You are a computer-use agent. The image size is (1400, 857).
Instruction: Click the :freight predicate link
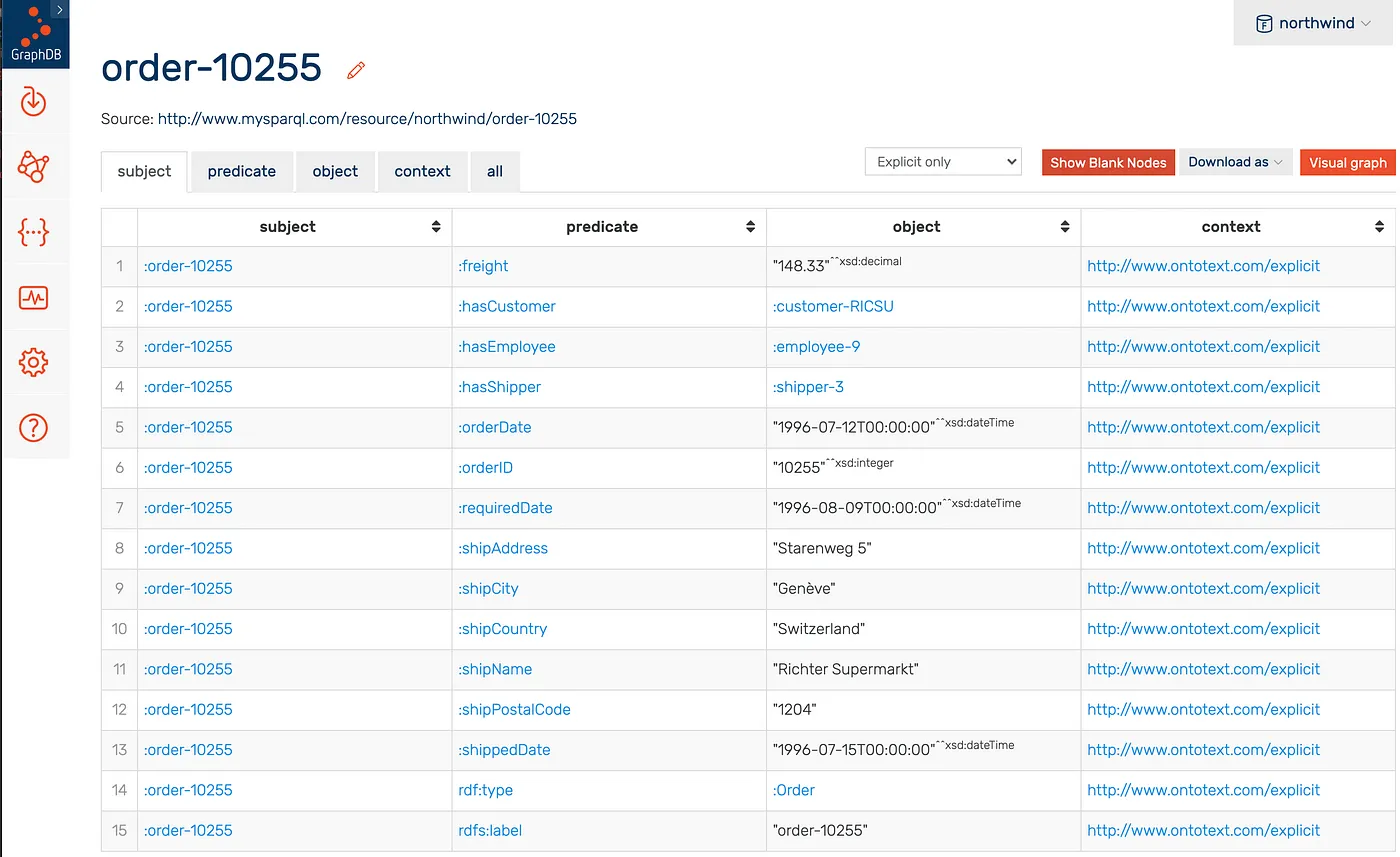click(x=483, y=266)
